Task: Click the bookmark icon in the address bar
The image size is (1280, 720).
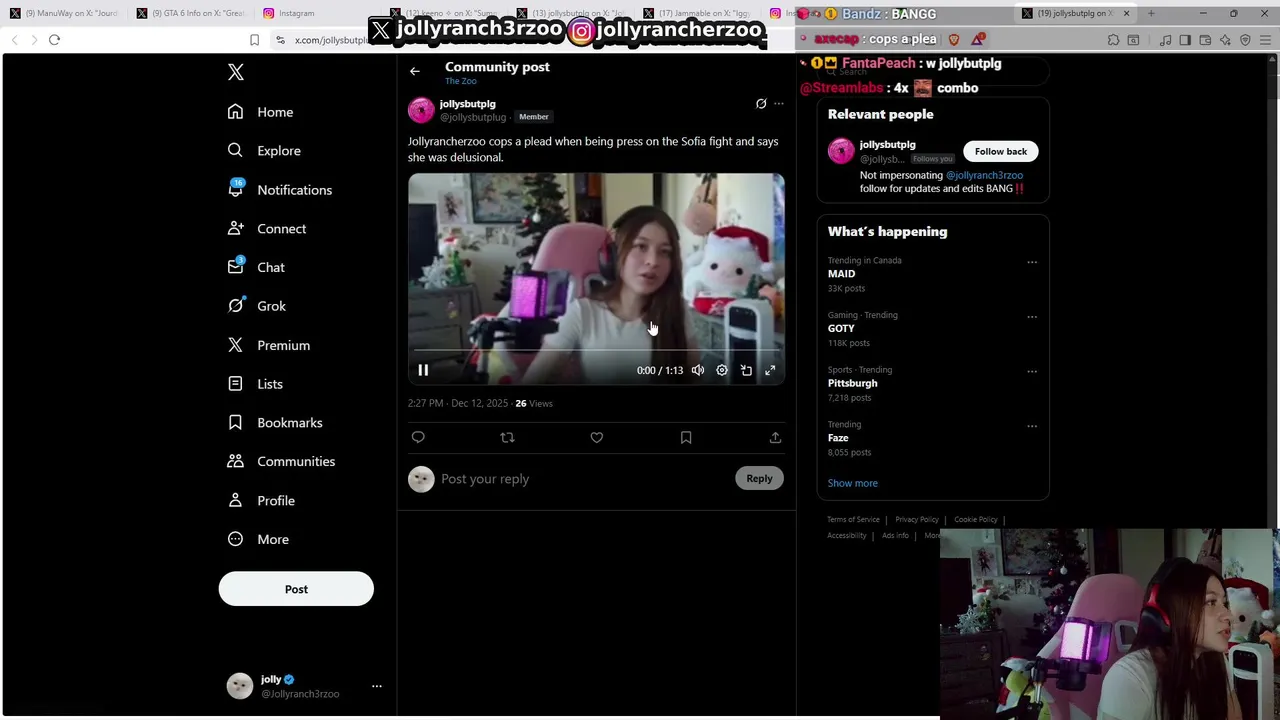Action: click(x=254, y=40)
